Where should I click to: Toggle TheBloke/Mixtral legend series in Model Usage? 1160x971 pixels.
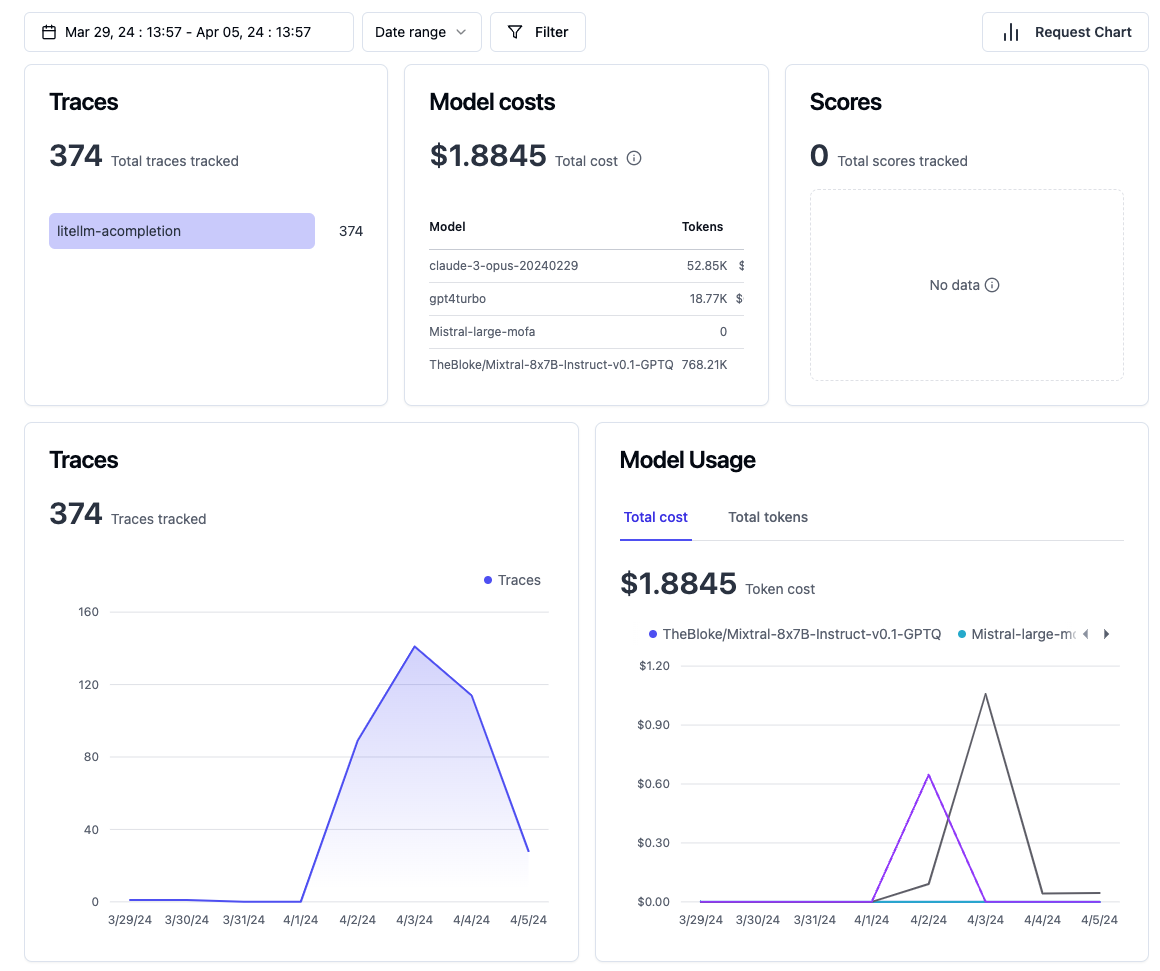(795, 634)
